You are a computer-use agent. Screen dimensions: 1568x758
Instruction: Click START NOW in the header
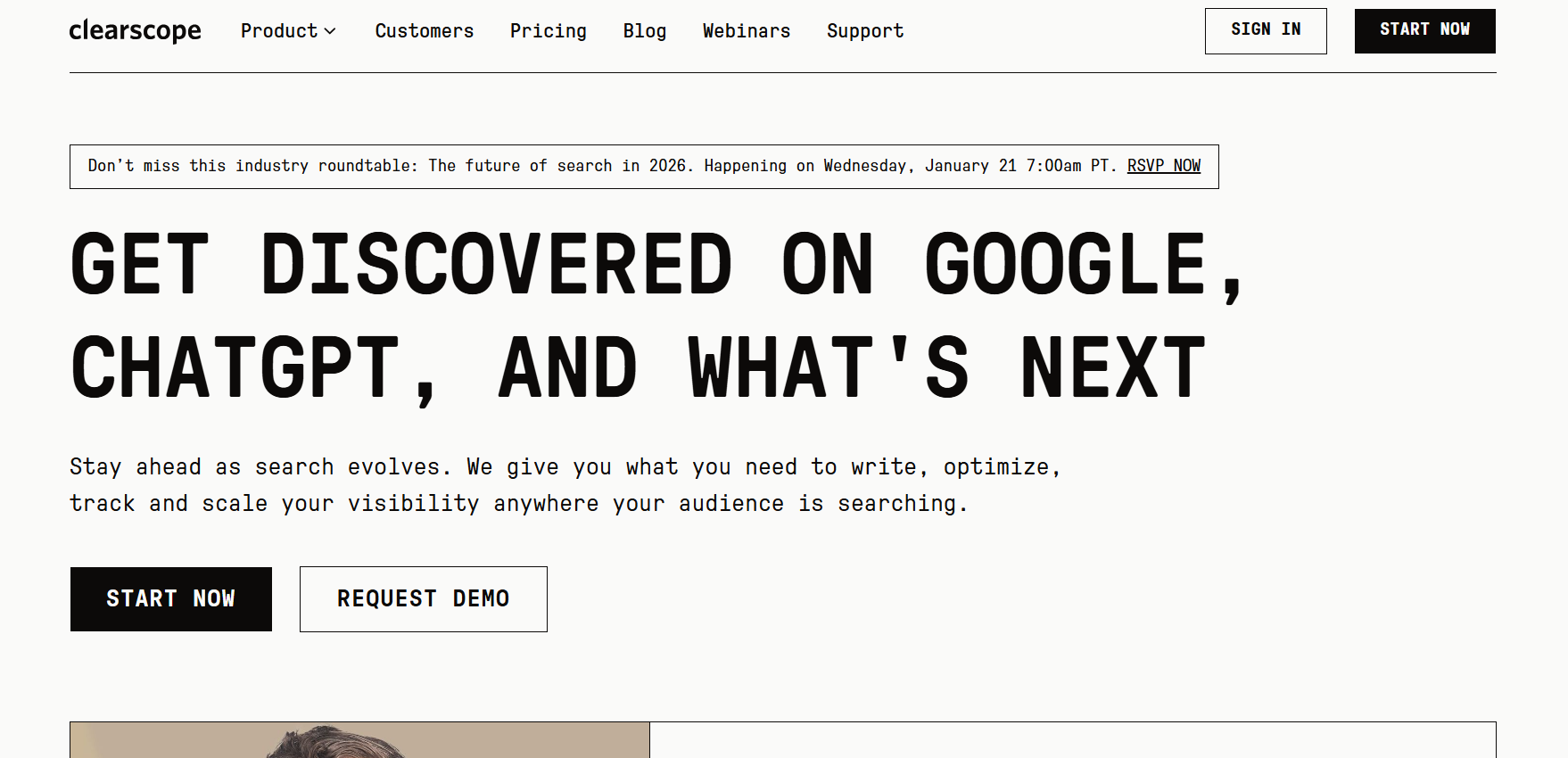click(1424, 30)
